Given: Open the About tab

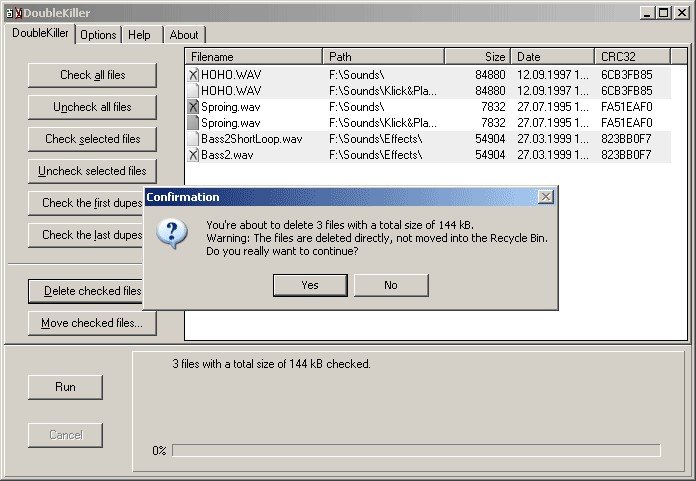Looking at the screenshot, I should pyautogui.click(x=184, y=35).
